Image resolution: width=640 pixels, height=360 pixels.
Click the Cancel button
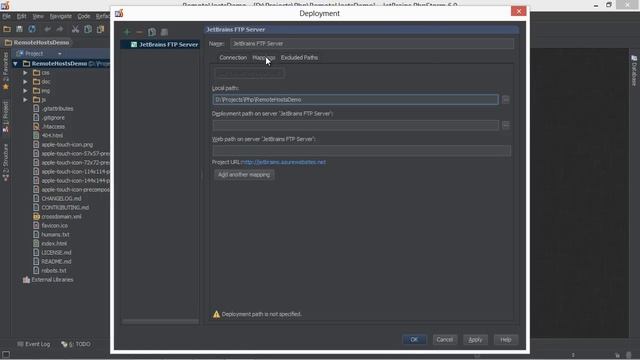pyautogui.click(x=444, y=340)
